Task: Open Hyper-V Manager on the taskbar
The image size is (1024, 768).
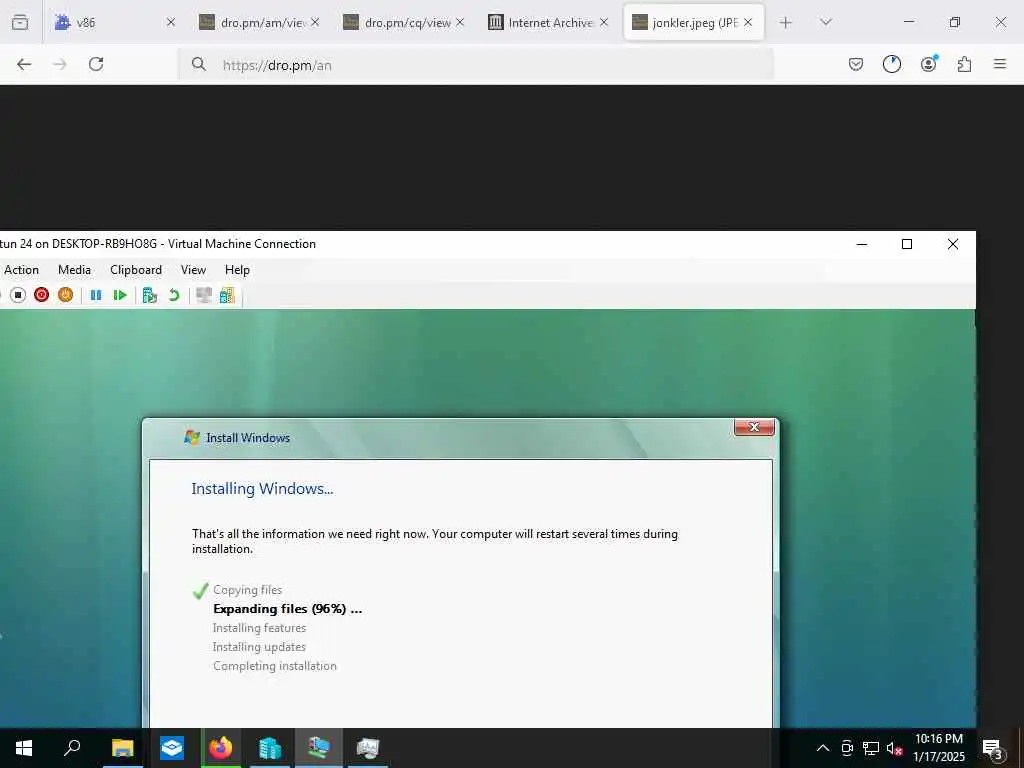Action: click(x=269, y=748)
